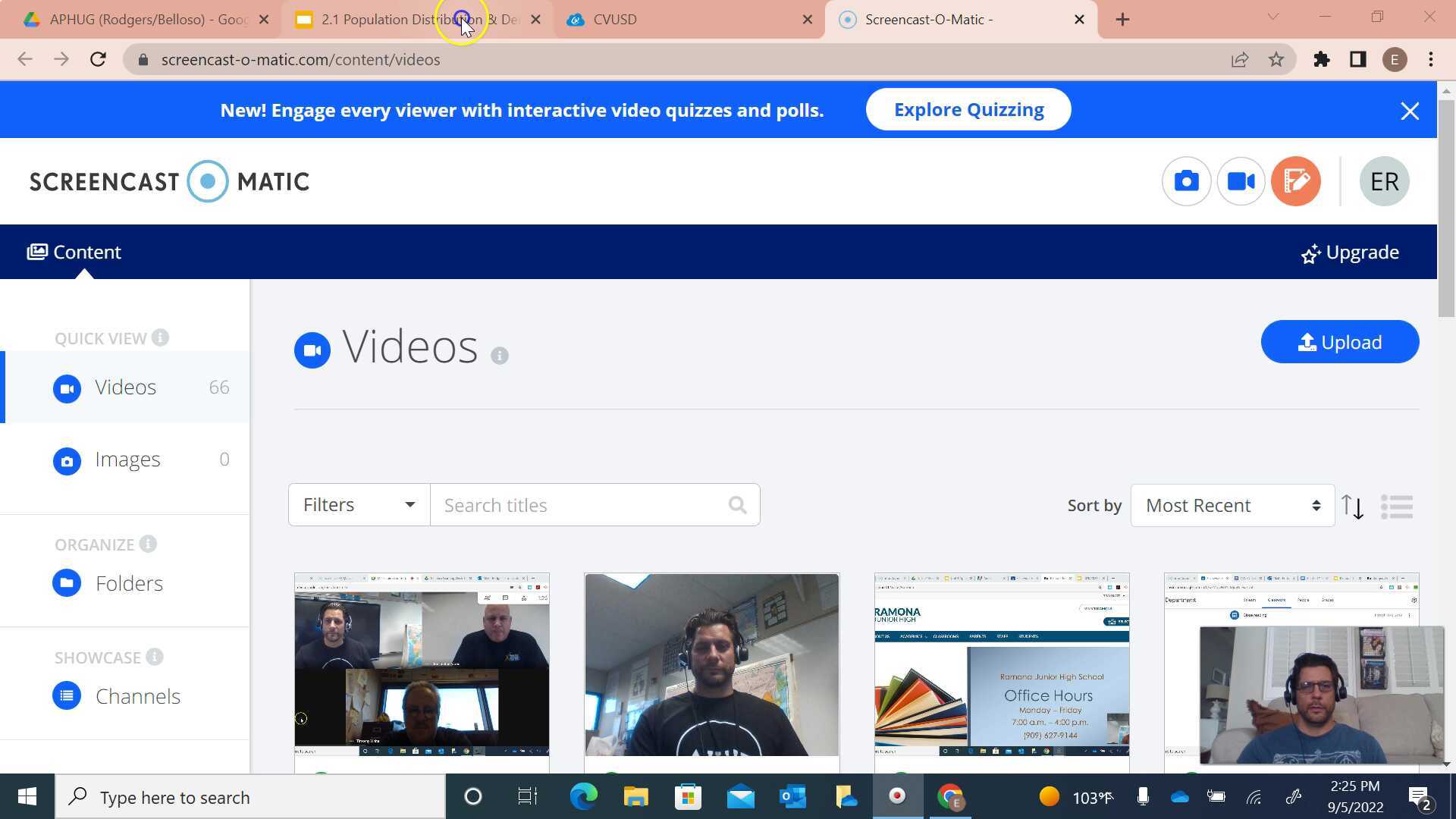The width and height of the screenshot is (1456, 819).
Task: Open Chrome extensions puzzle icon
Action: click(x=1322, y=60)
